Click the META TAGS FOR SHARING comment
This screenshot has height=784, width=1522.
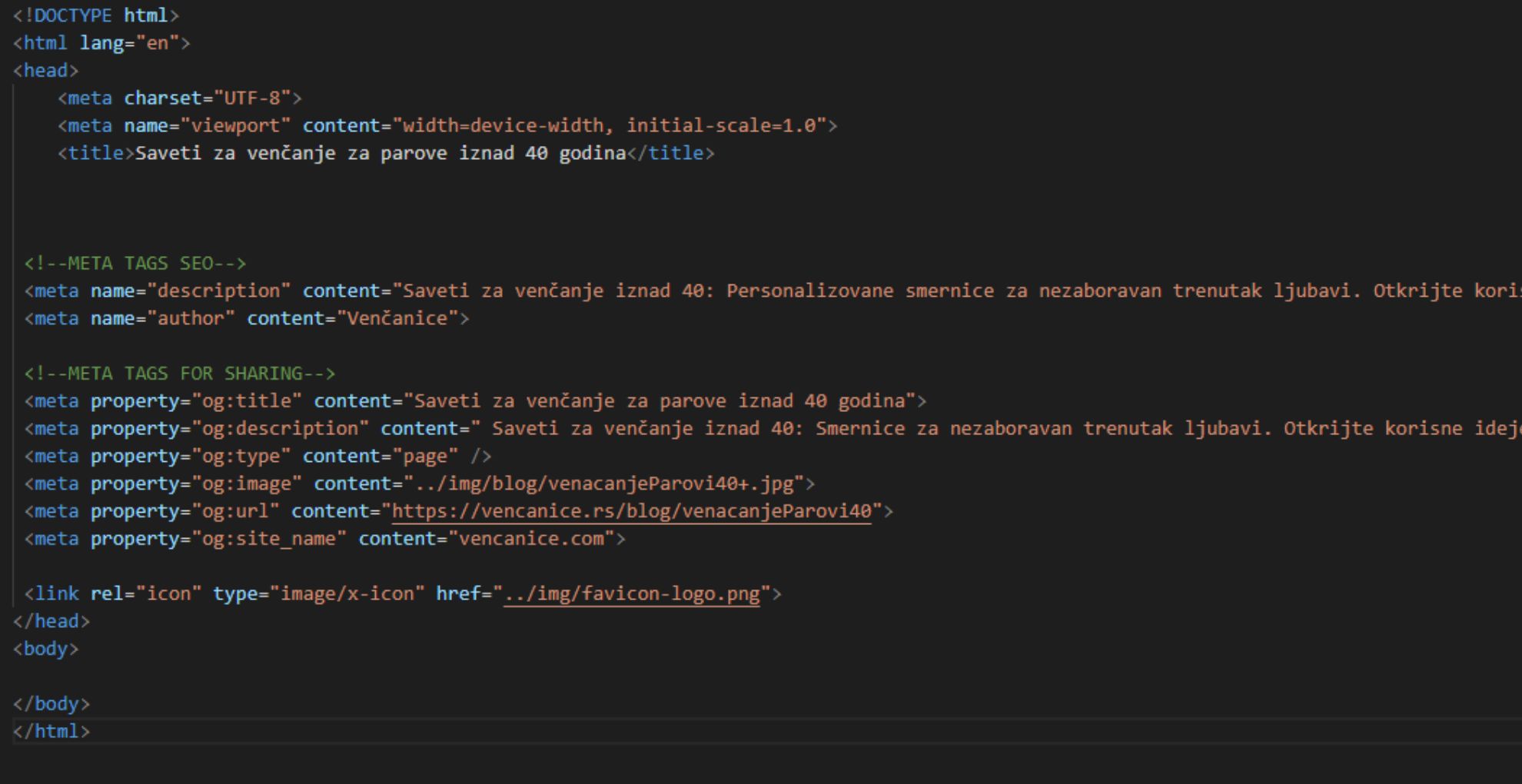(x=181, y=373)
